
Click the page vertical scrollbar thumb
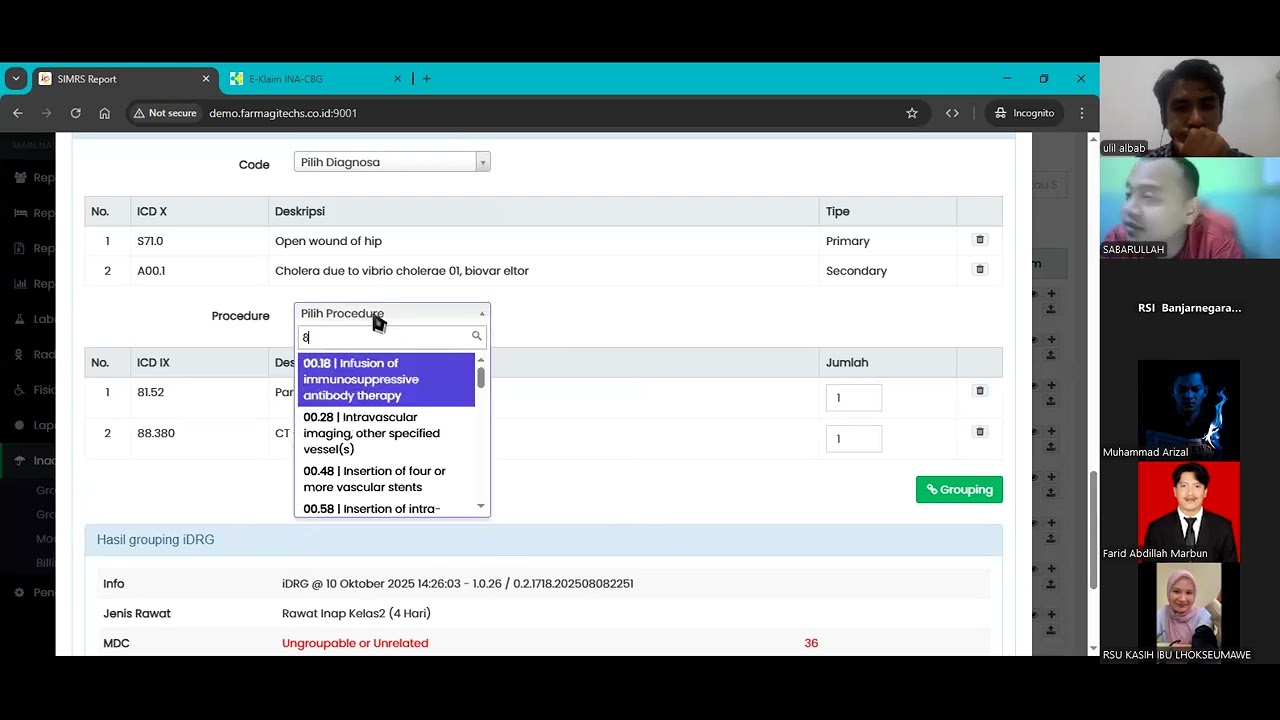coord(1093,530)
